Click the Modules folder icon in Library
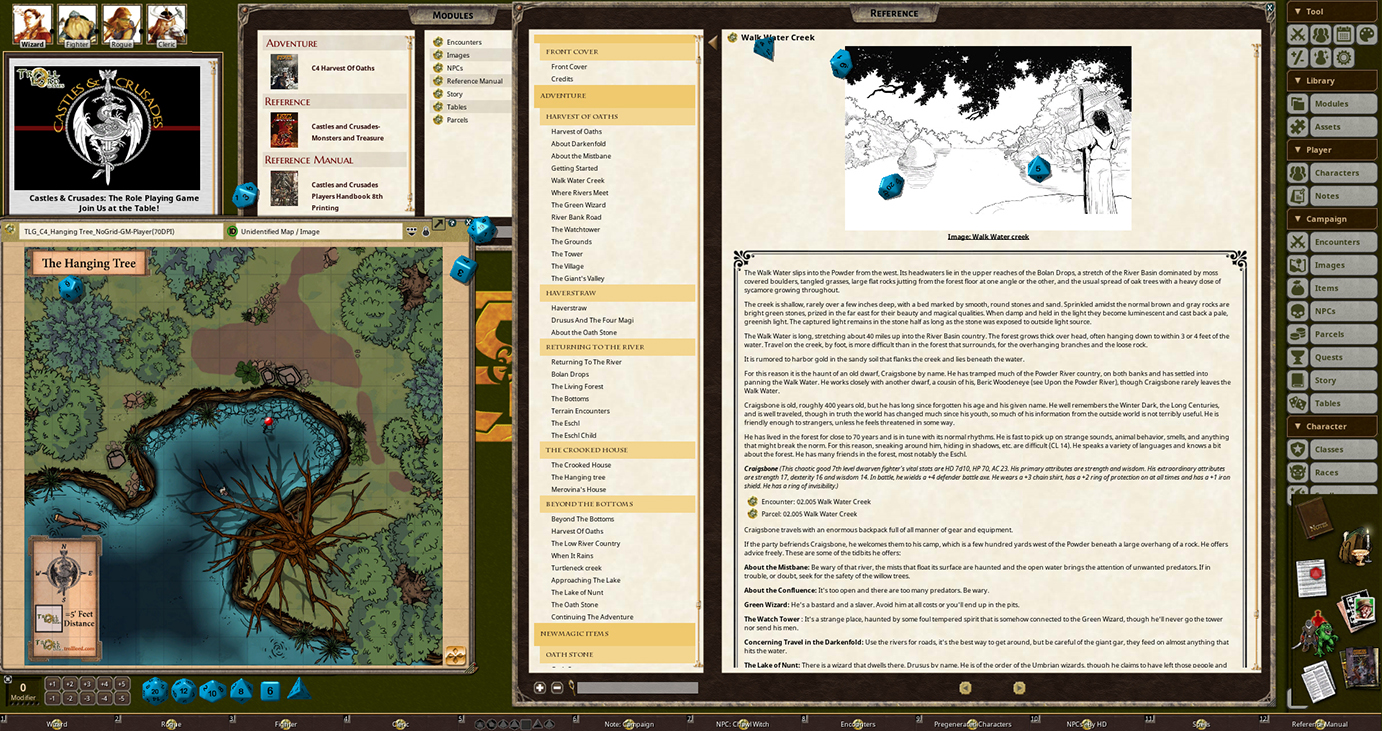This screenshot has width=1382, height=731. (x=1297, y=104)
